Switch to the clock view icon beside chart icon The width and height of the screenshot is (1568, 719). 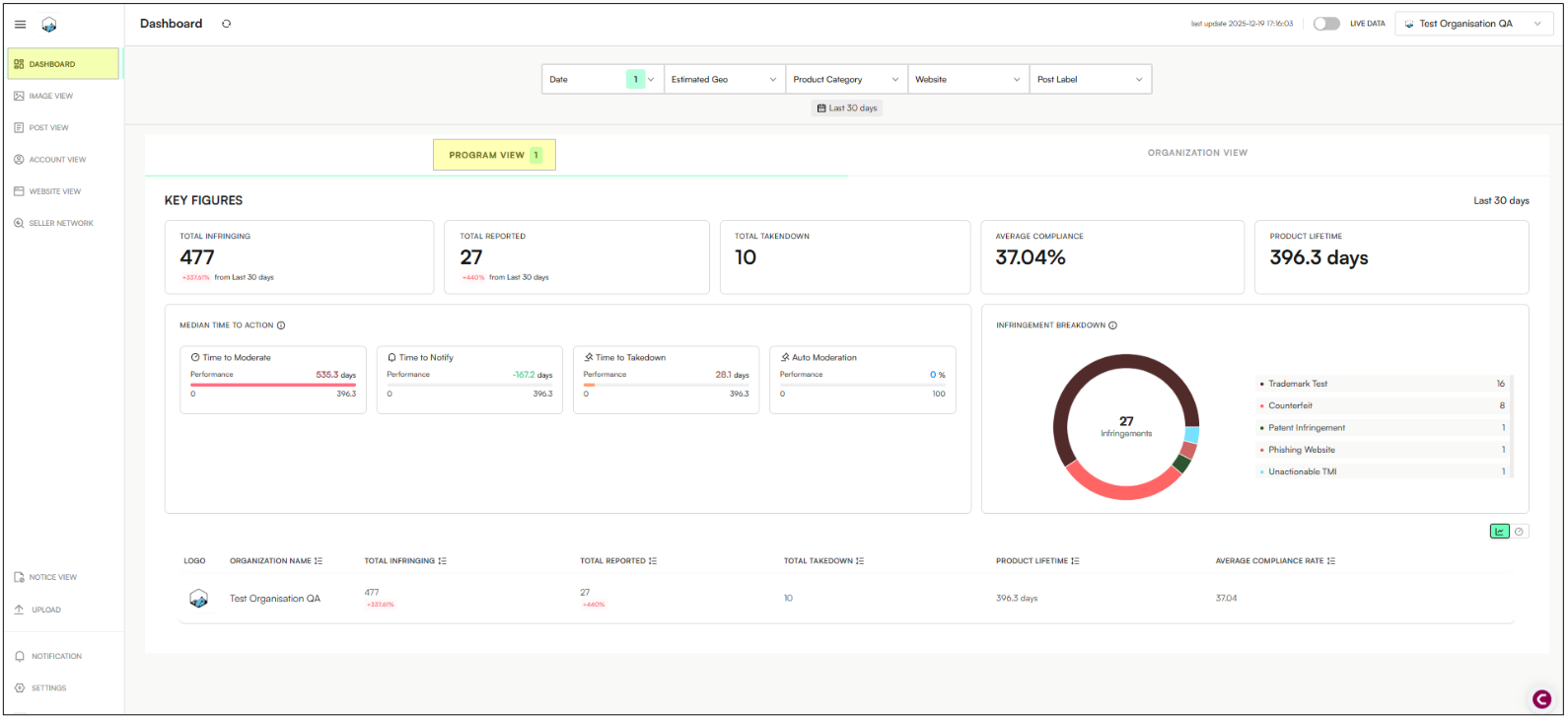coord(1520,532)
